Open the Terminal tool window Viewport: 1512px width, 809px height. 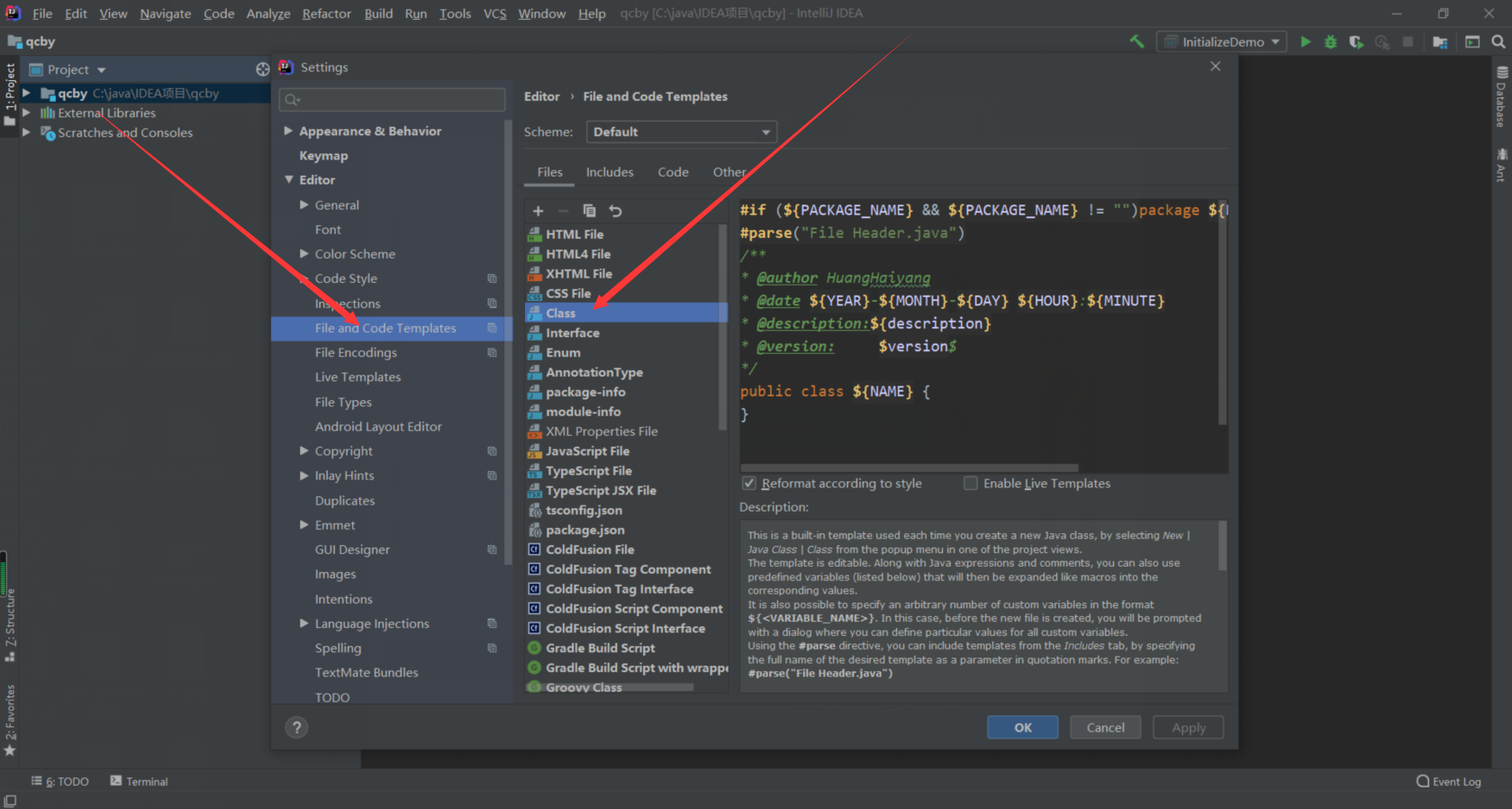click(140, 781)
